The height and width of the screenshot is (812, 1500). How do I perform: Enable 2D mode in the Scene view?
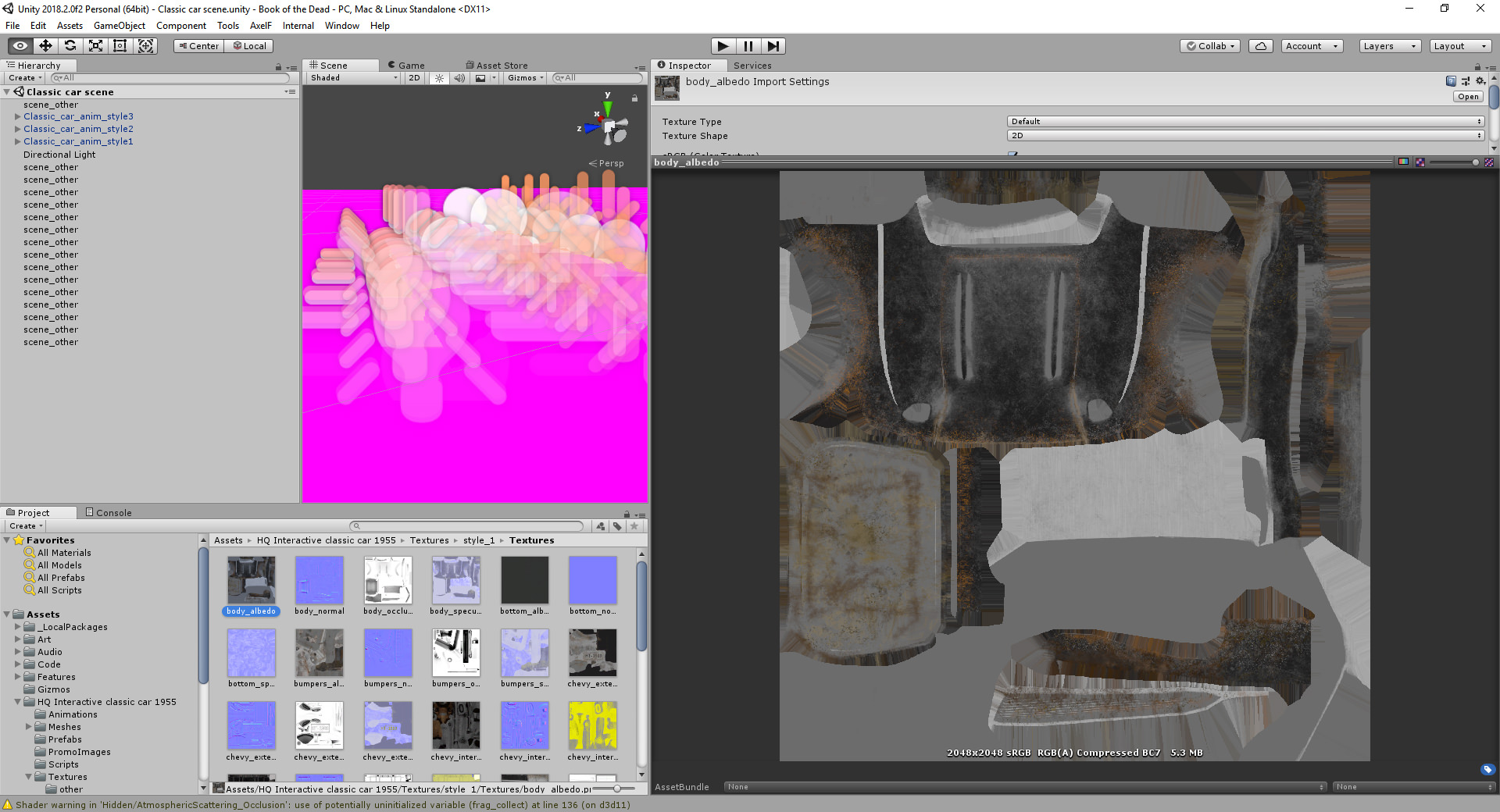point(413,78)
